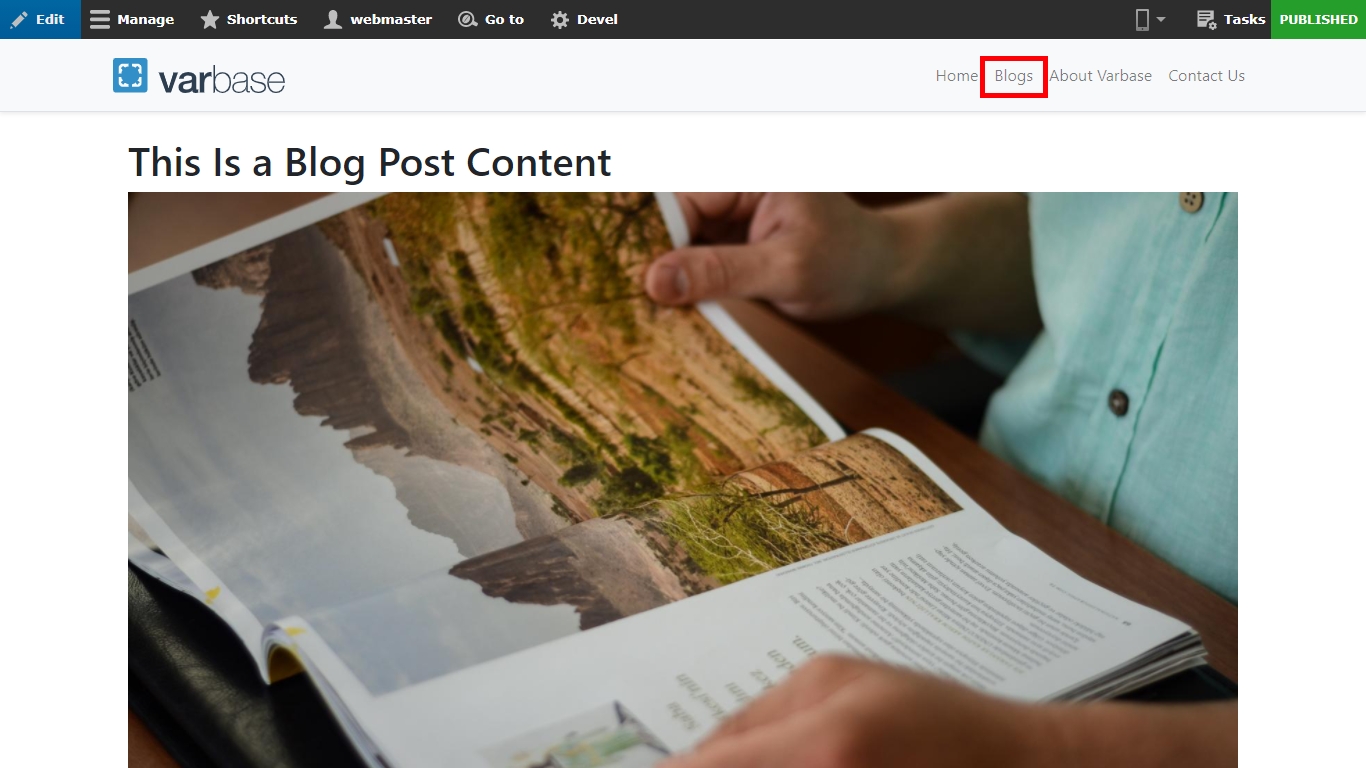Open the webmaster user icon
1366x768 pixels.
[333, 19]
